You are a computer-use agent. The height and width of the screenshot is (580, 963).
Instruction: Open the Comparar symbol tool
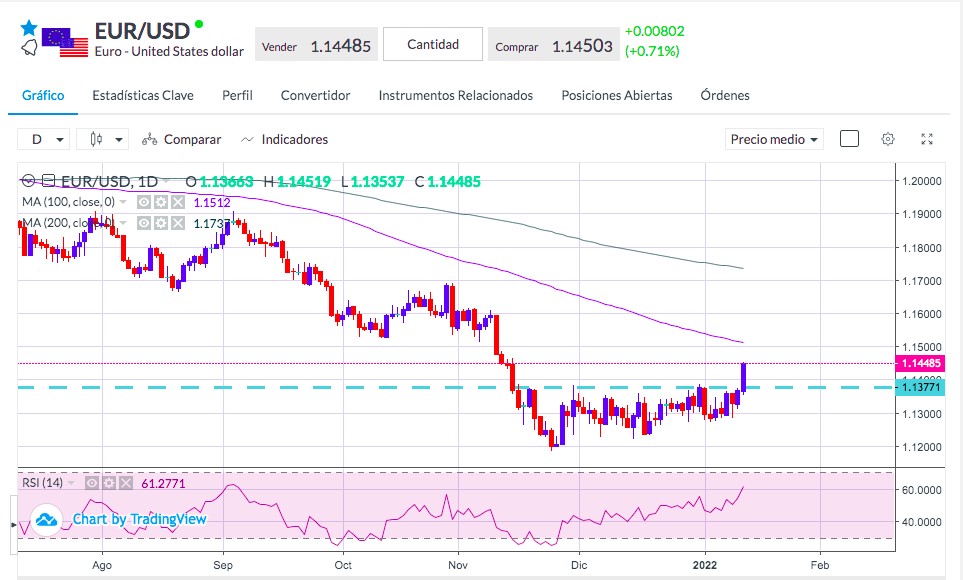tap(181, 139)
